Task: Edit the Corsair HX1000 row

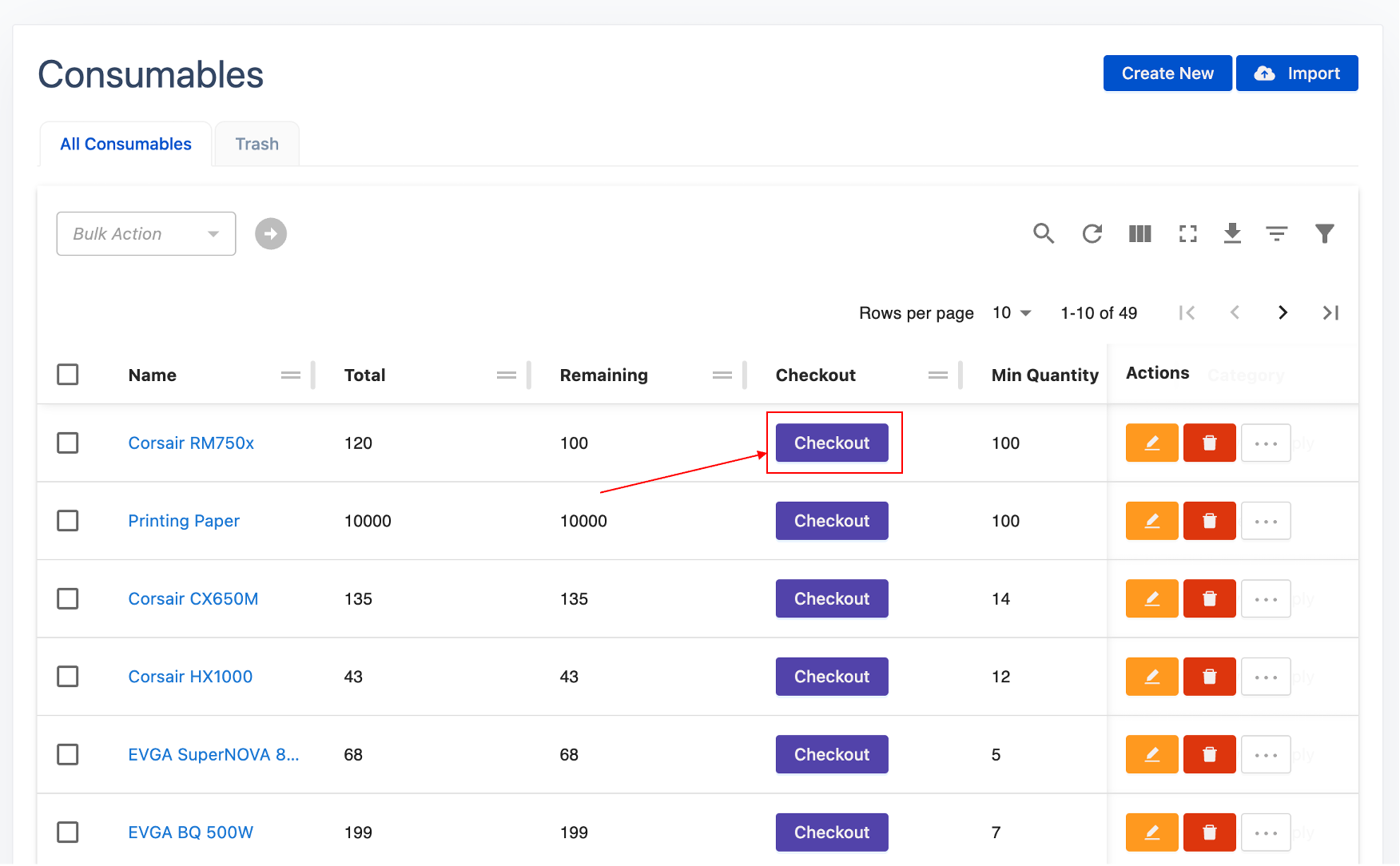Action: pos(1151,677)
